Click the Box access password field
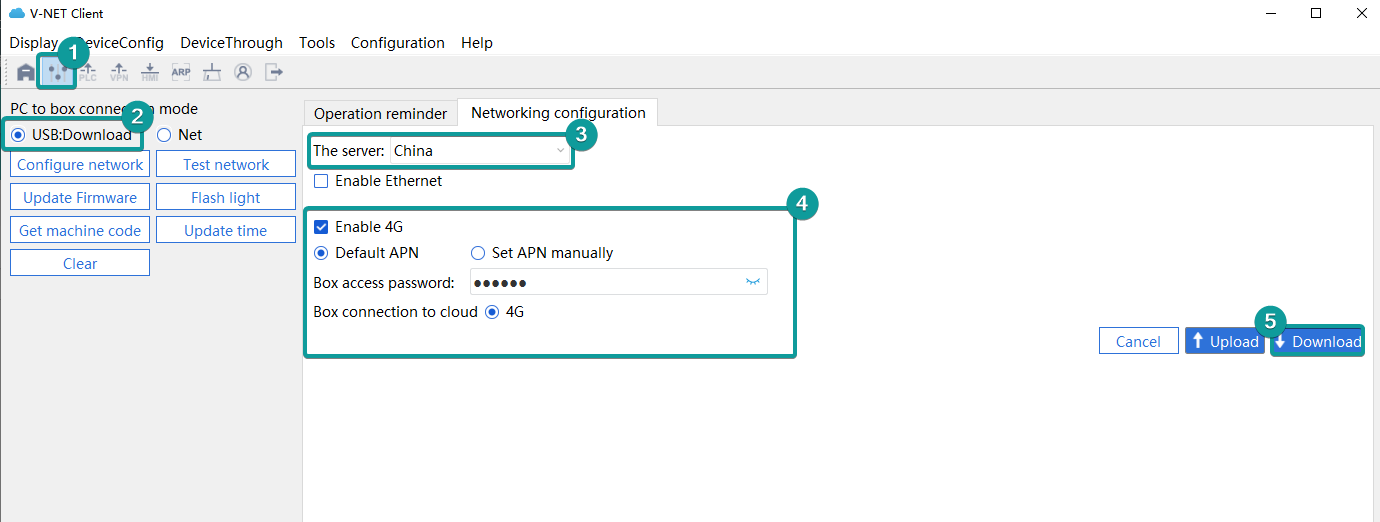 605,282
